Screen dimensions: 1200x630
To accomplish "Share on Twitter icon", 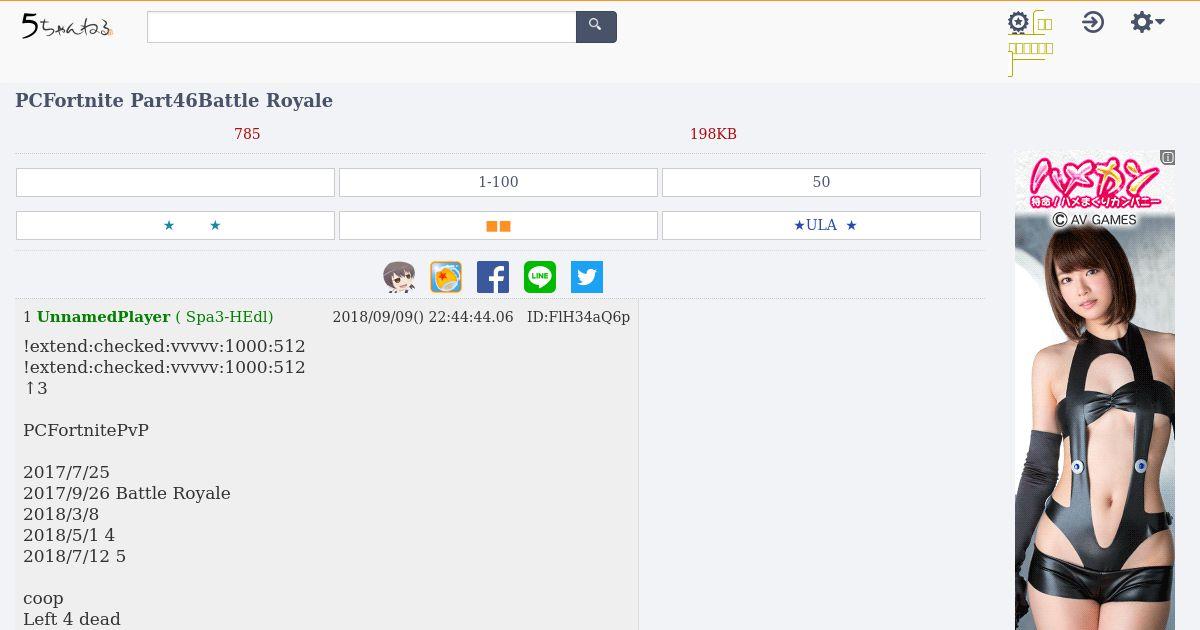I will (x=587, y=277).
